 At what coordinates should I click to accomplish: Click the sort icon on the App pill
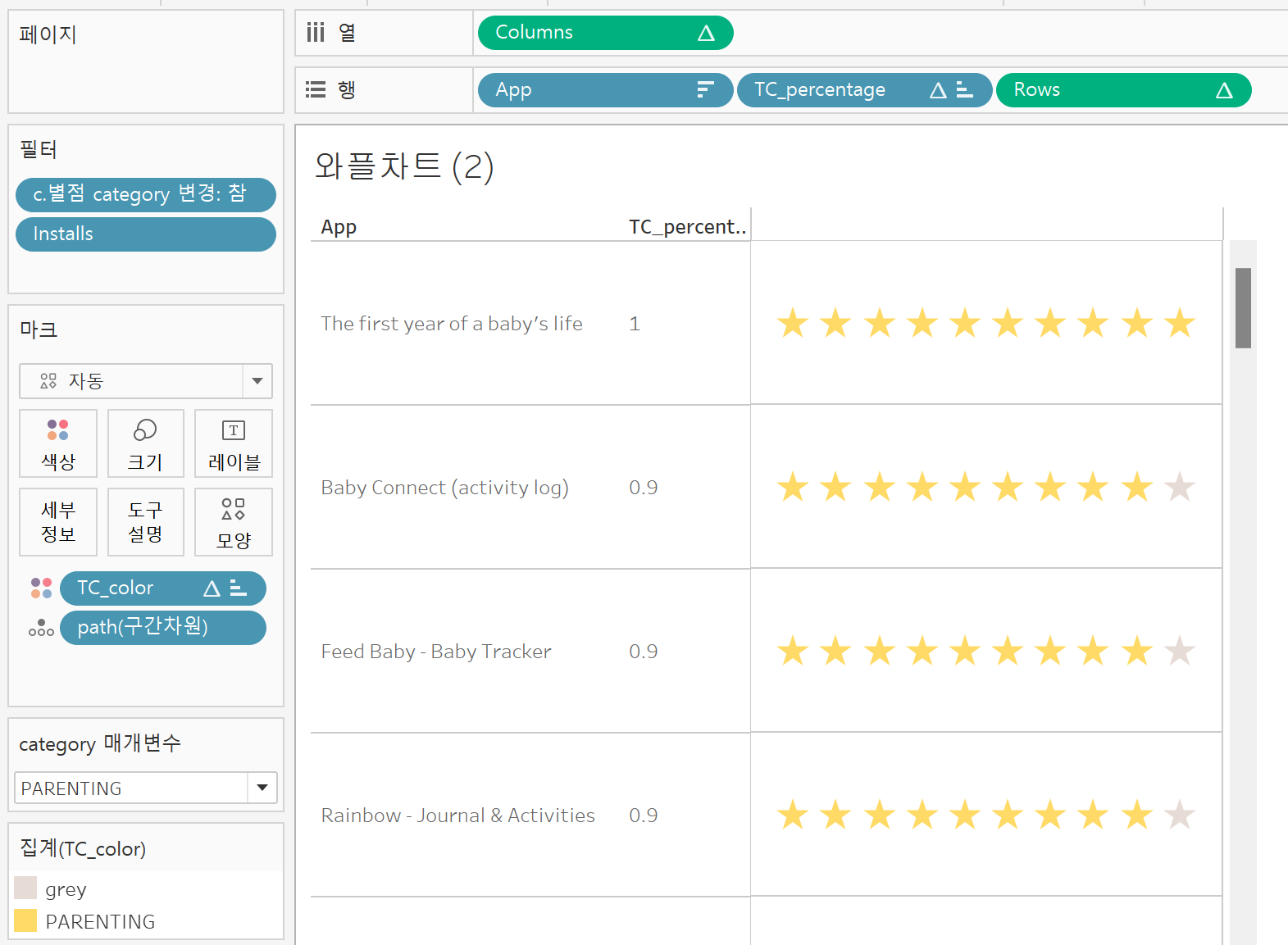705,89
